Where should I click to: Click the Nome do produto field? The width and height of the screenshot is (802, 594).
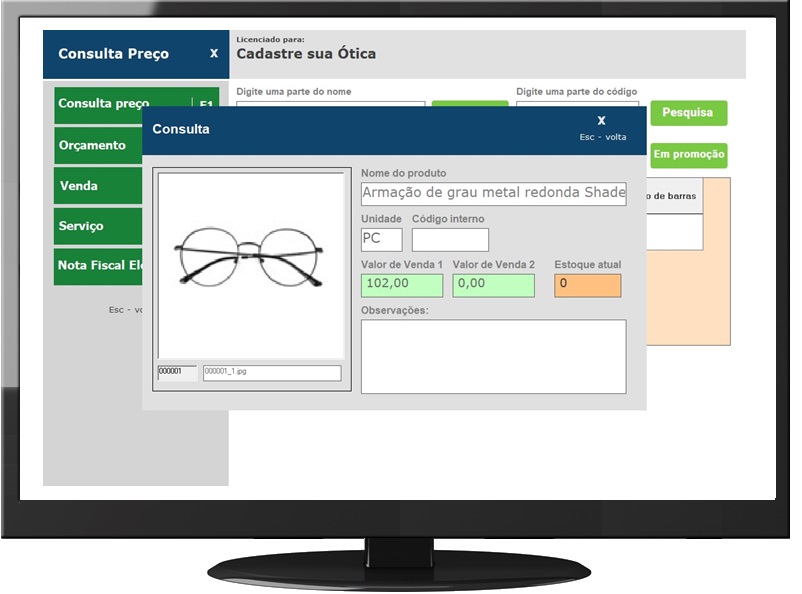493,193
